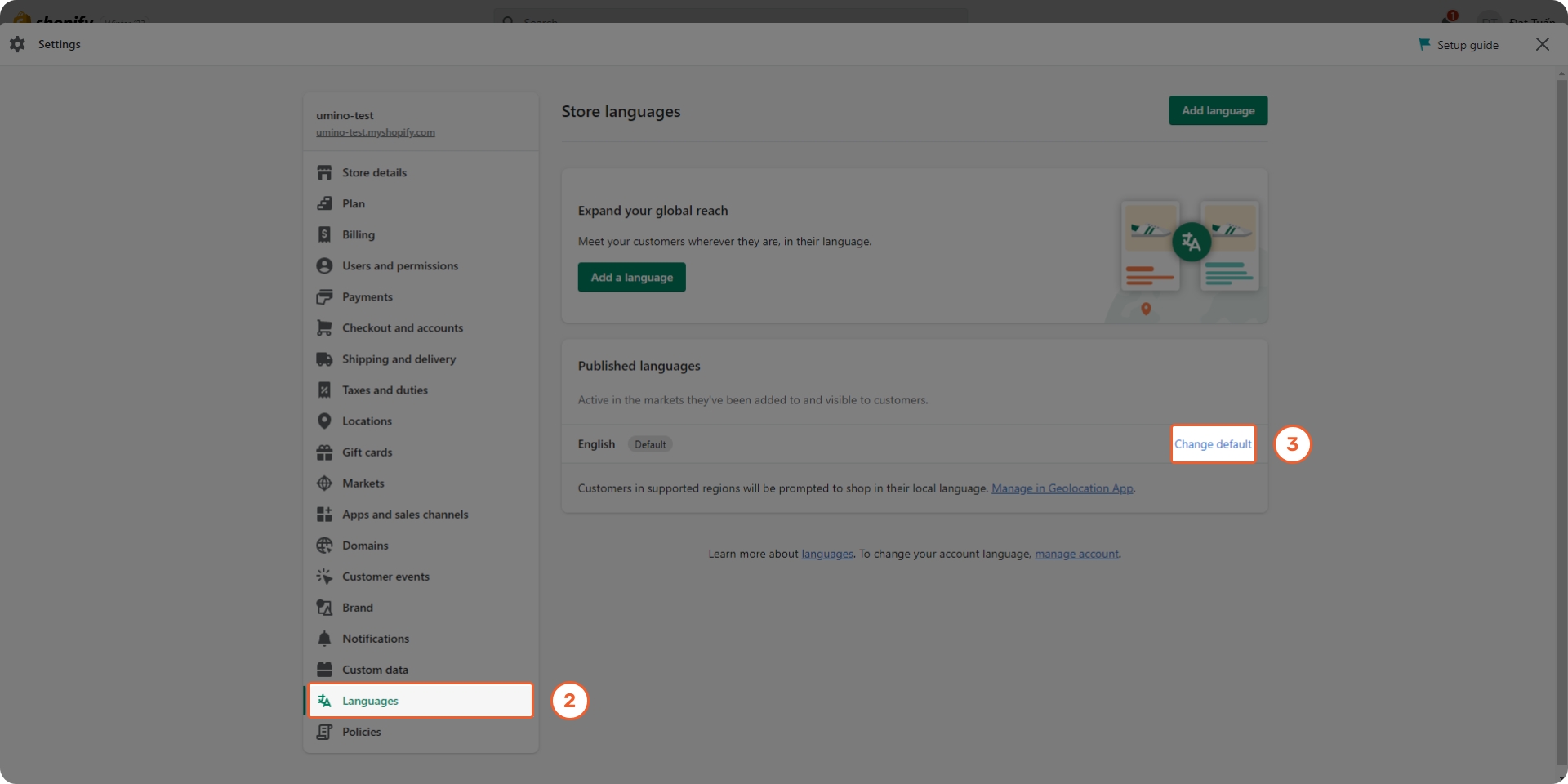Follow the manage account link
Screen dimensions: 1568x784
click(x=1076, y=554)
